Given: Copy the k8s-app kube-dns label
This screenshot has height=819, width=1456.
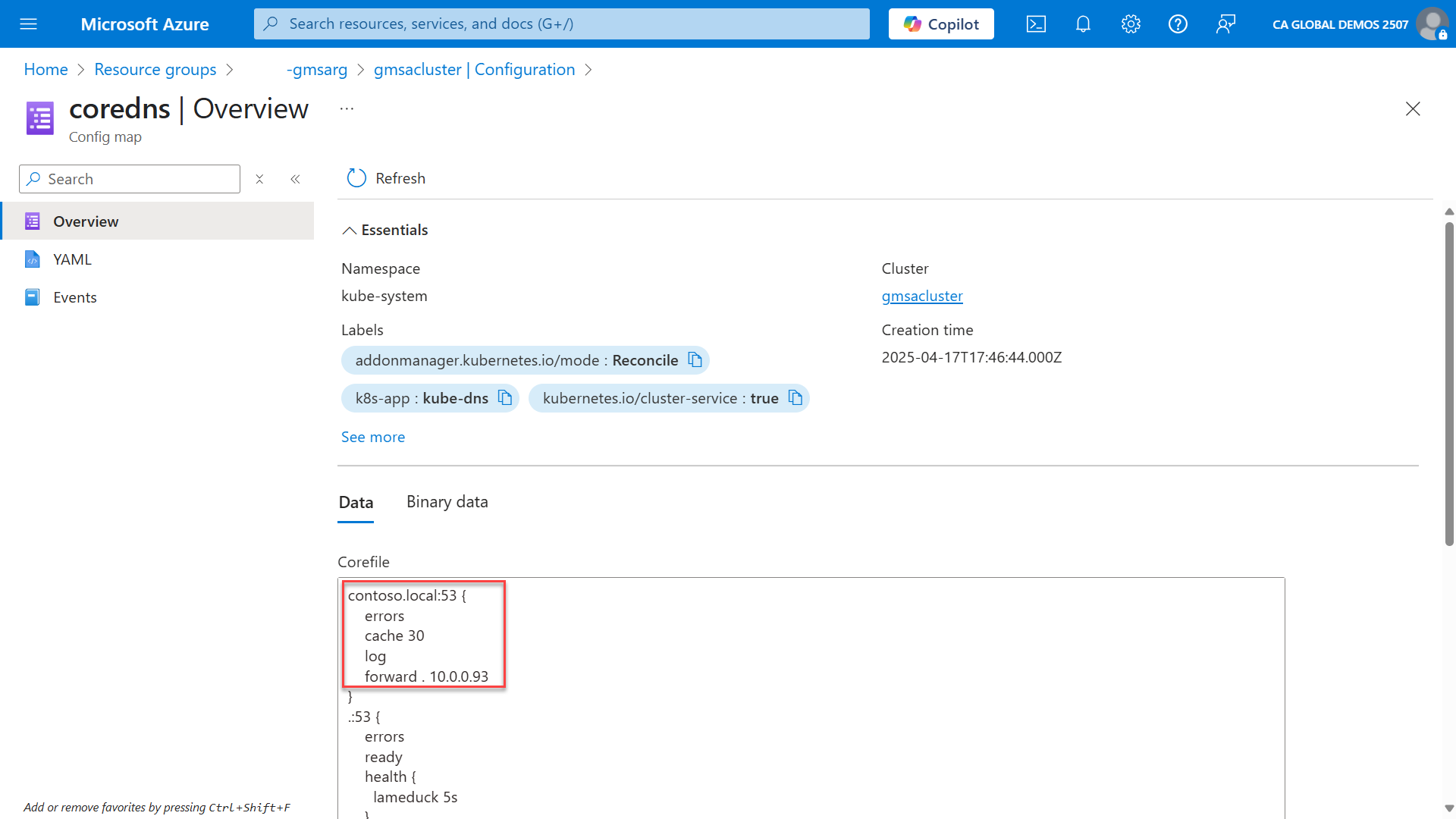Looking at the screenshot, I should (x=504, y=397).
